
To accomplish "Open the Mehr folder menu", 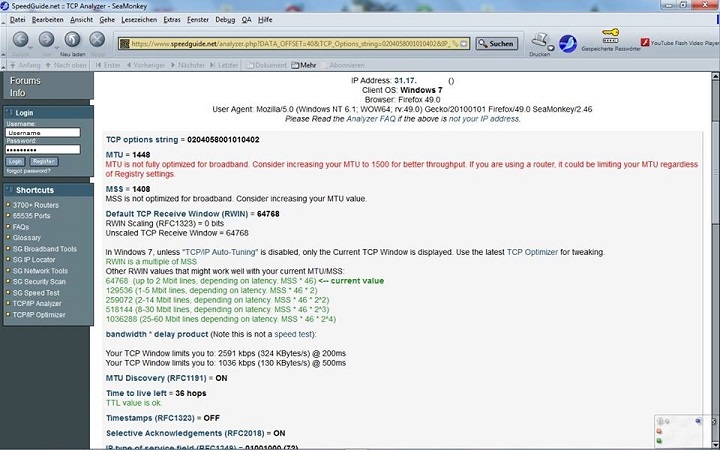I will (x=304, y=65).
